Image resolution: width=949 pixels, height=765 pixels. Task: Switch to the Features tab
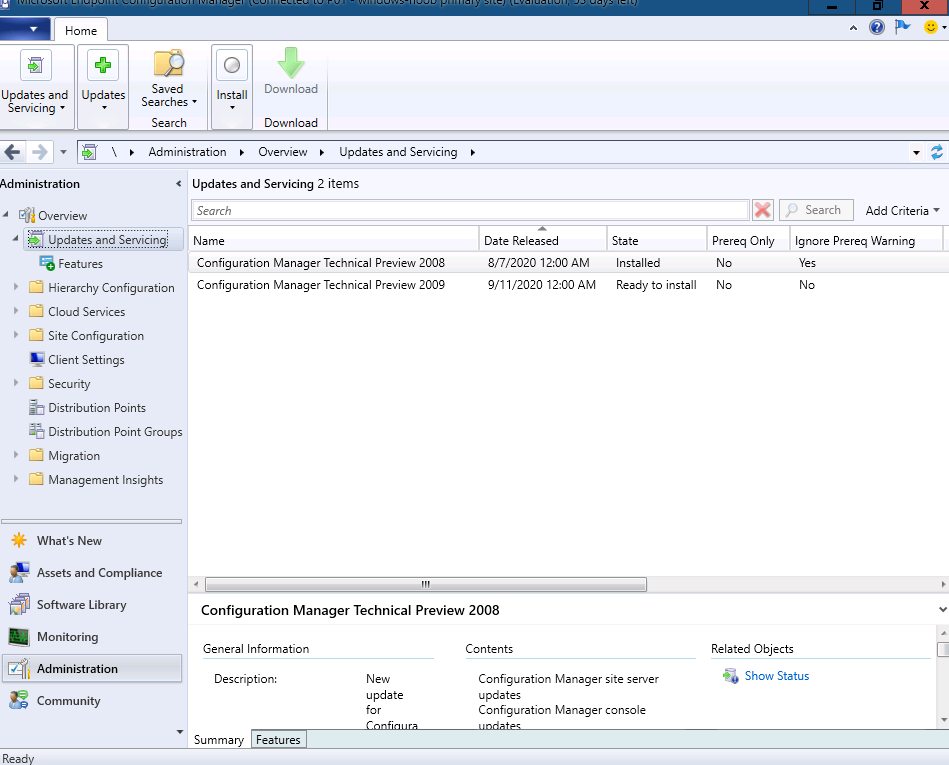click(278, 740)
